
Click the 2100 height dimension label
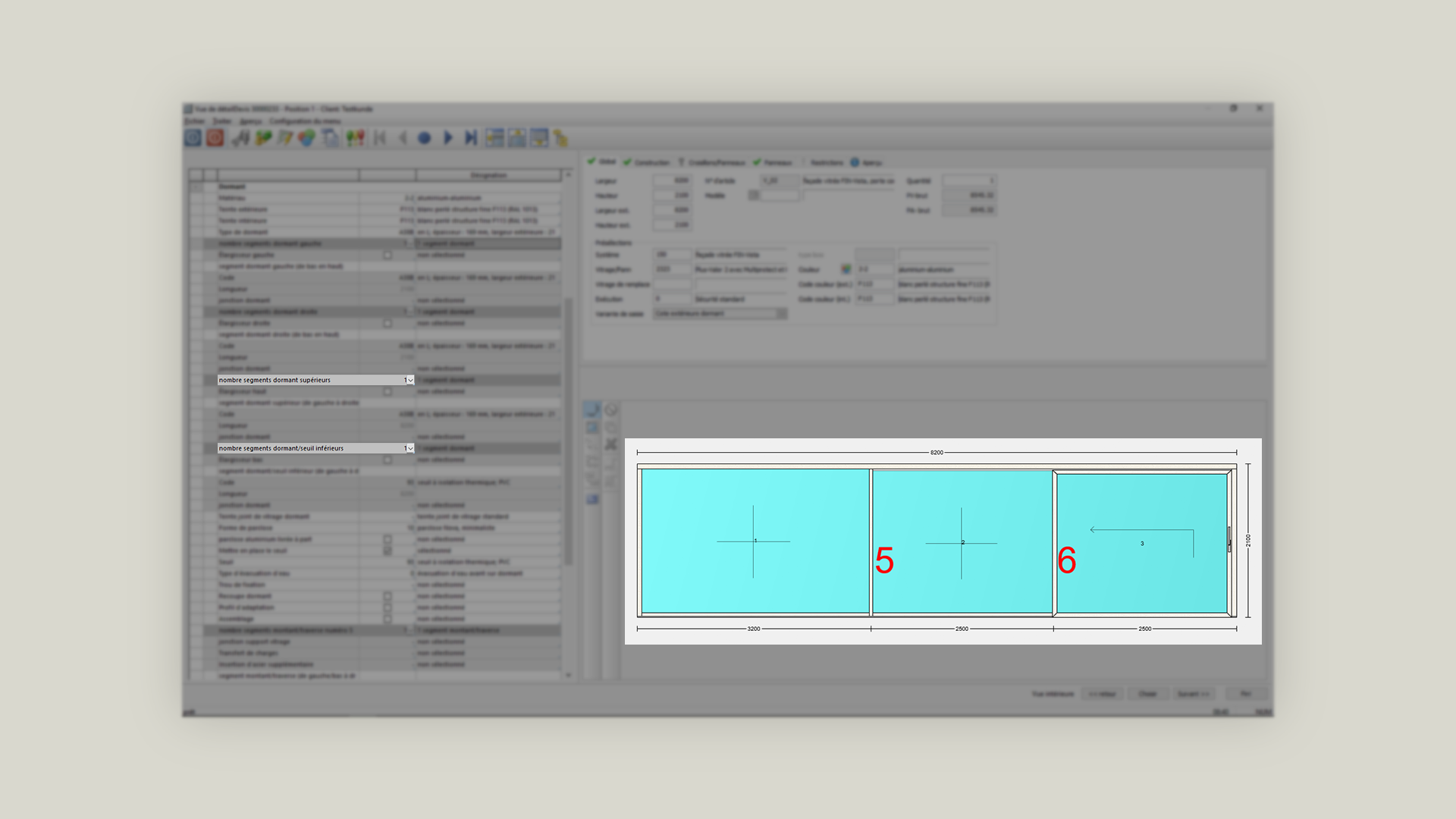pyautogui.click(x=1248, y=541)
